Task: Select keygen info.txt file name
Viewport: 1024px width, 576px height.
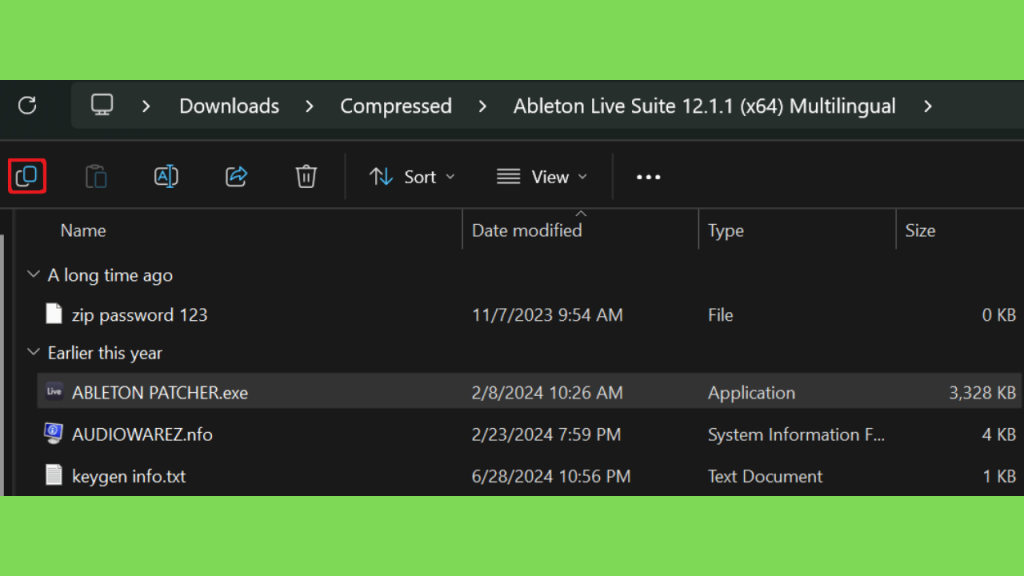Action: [129, 476]
